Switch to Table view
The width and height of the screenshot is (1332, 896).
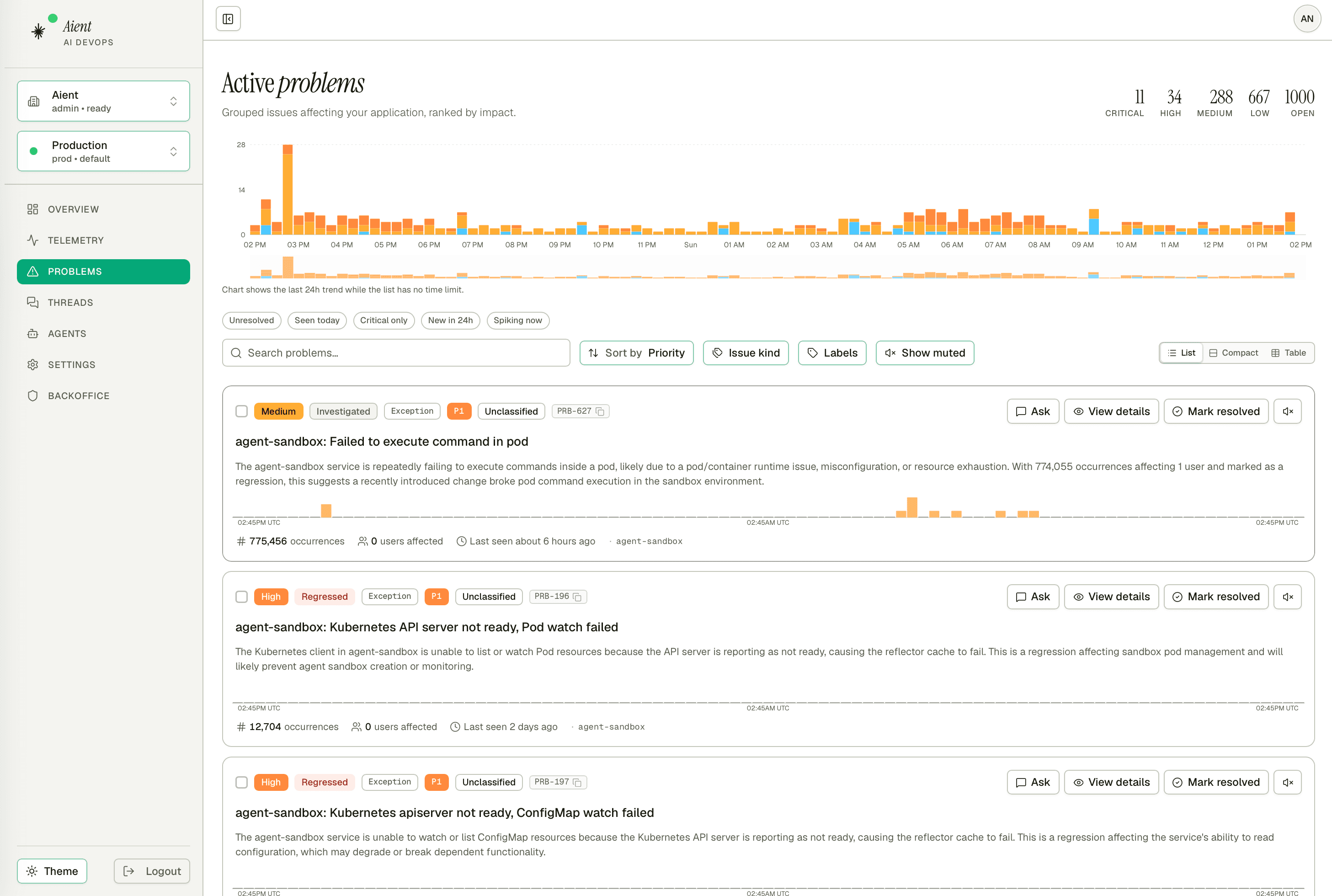(x=1288, y=353)
